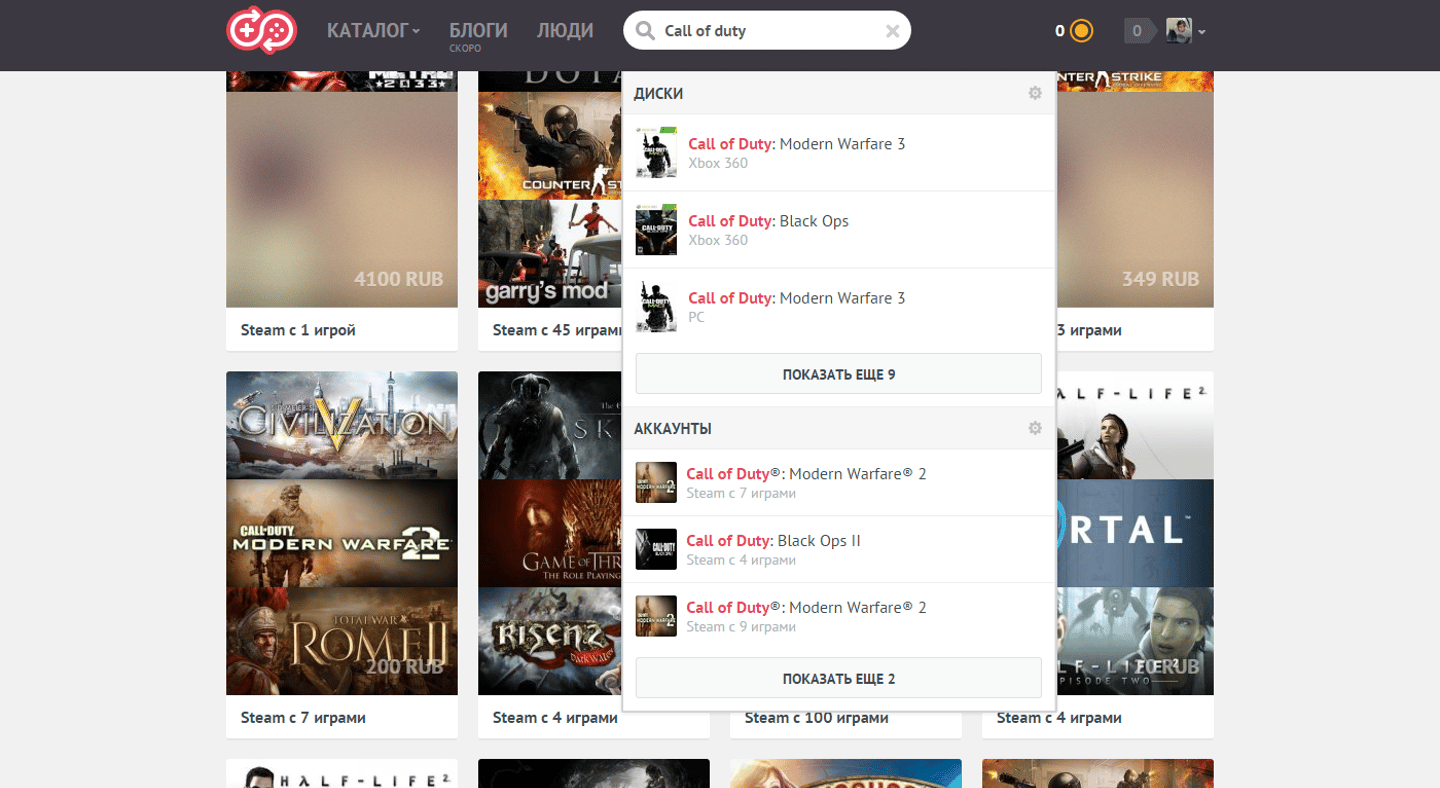
Task: Click the coin balance number 0
Action: pyautogui.click(x=1060, y=31)
